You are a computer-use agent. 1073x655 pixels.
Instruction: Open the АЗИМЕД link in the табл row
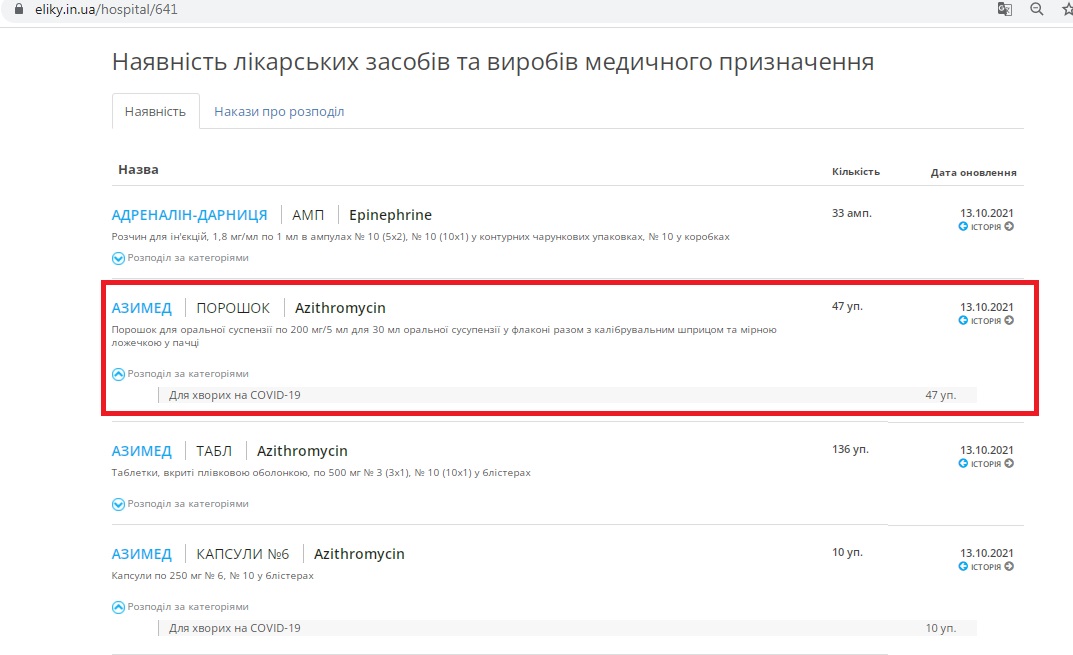[142, 451]
